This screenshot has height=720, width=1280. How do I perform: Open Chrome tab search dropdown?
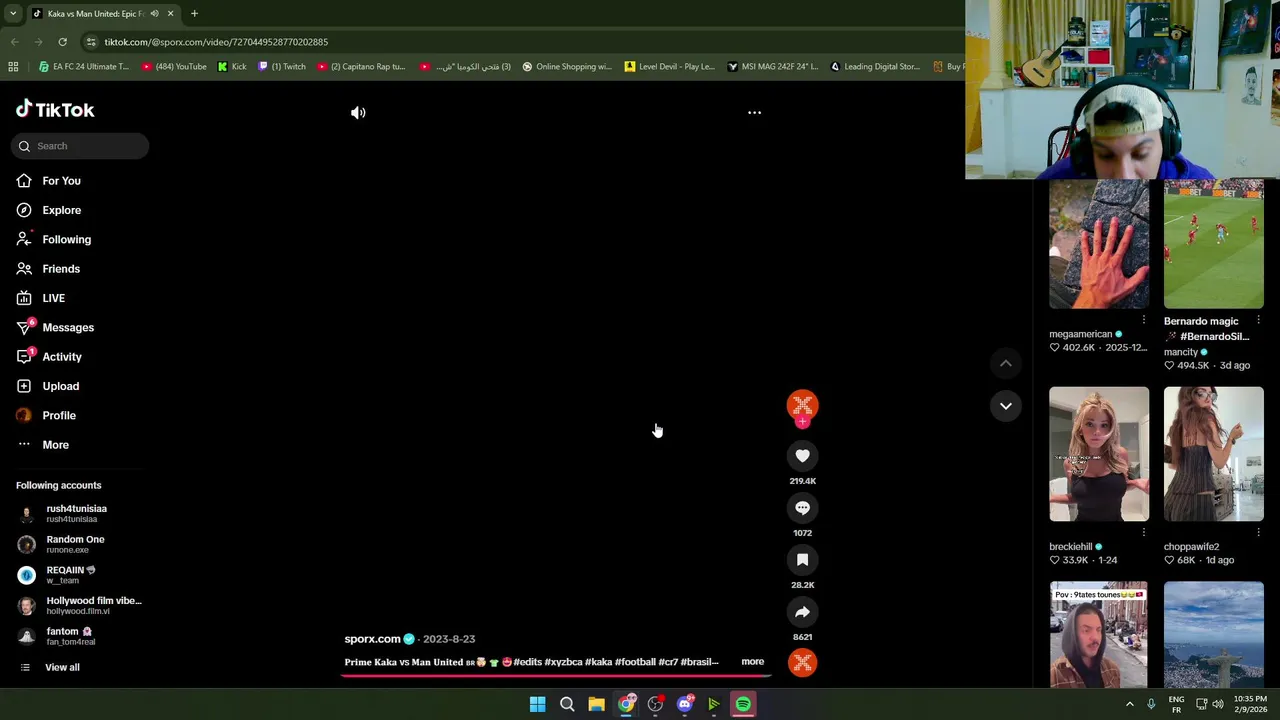click(x=12, y=14)
